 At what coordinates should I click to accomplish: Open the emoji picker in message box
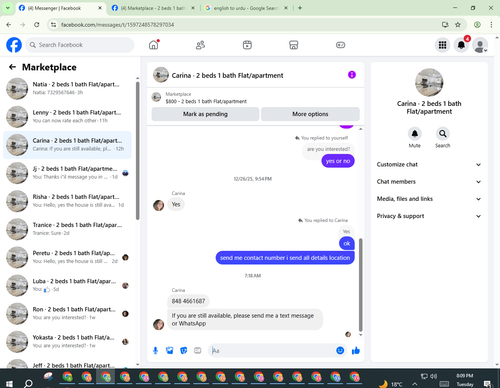tap(340, 350)
